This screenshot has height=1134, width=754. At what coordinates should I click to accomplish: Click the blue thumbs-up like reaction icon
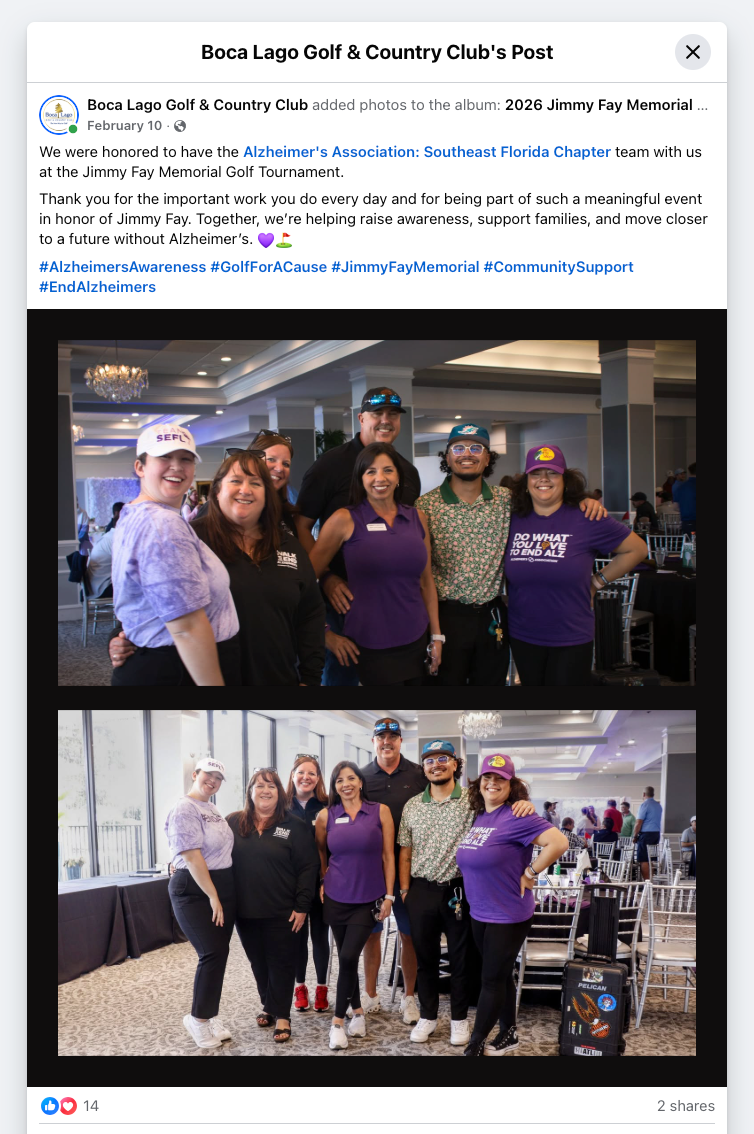click(50, 1106)
